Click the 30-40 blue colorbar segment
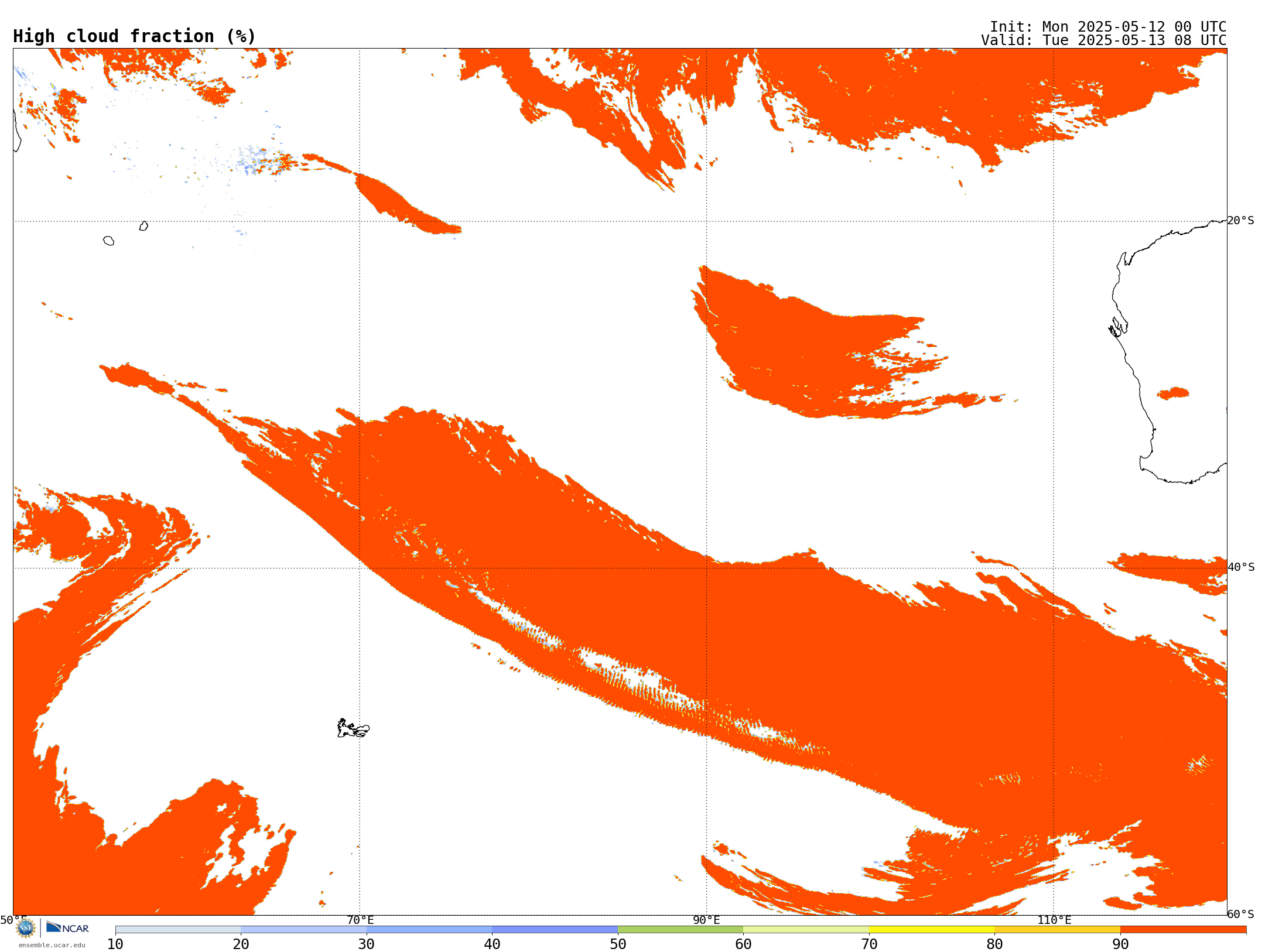 (x=429, y=930)
